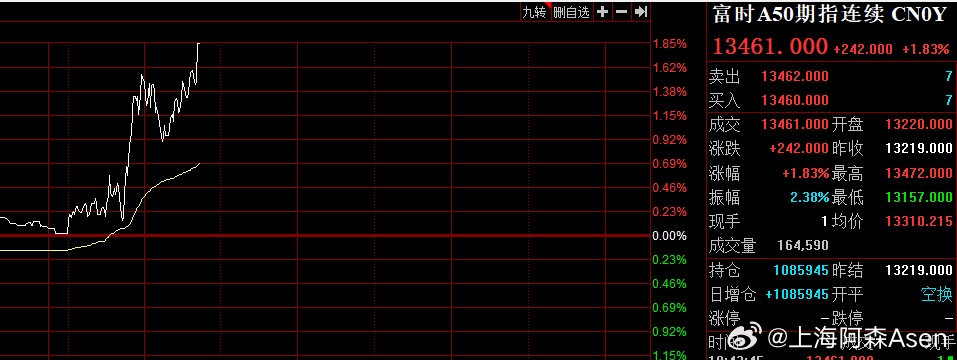957x360 pixels.
Task: Click the 最低 value 13157.000
Action: (919, 197)
